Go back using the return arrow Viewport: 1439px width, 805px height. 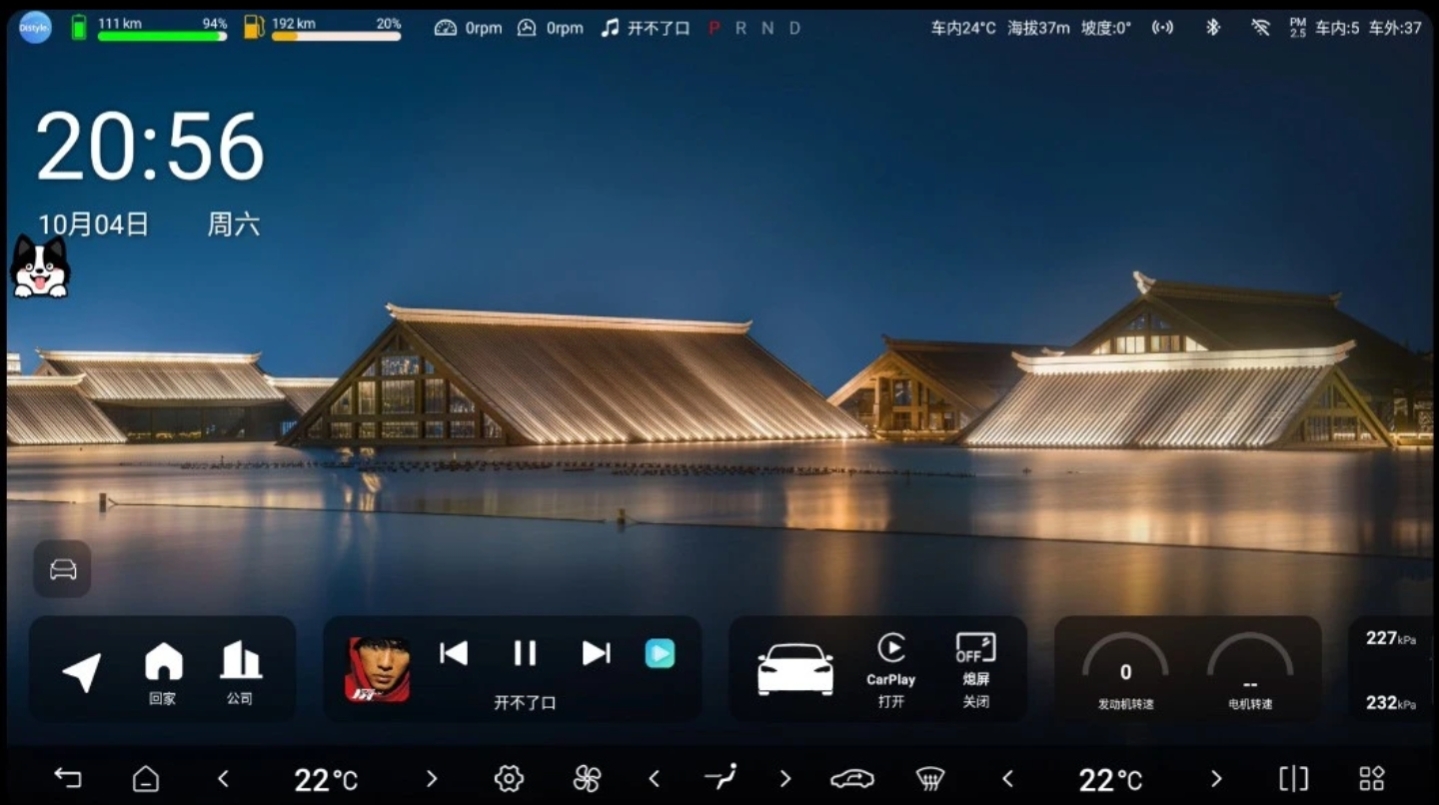(x=67, y=778)
